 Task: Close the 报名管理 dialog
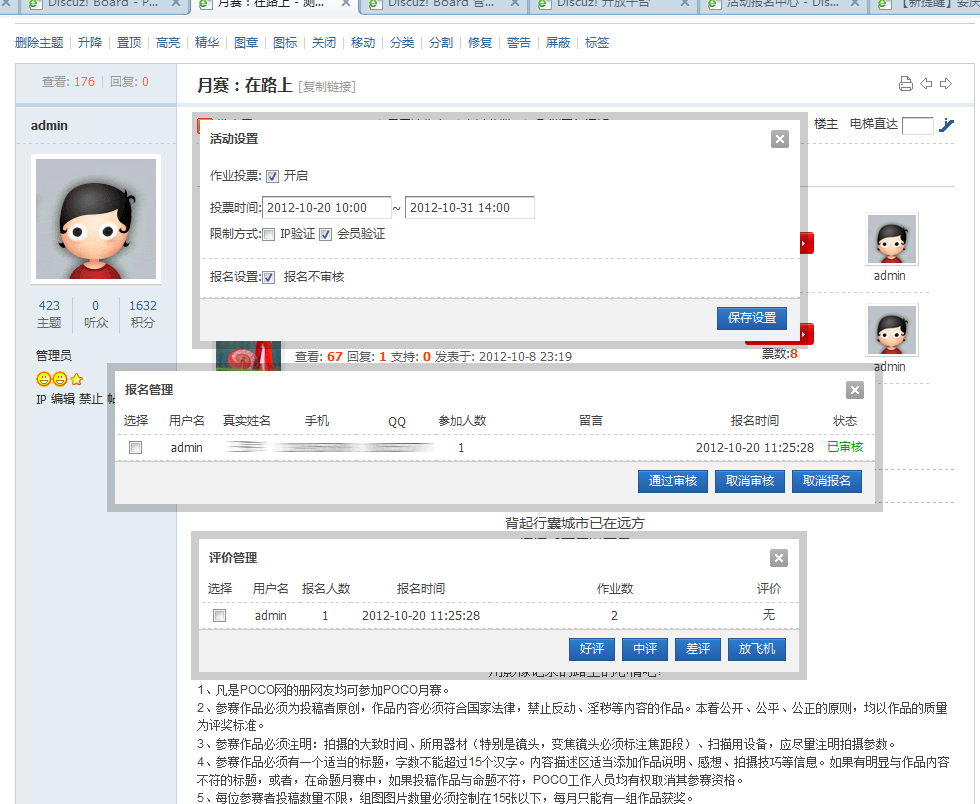point(854,390)
